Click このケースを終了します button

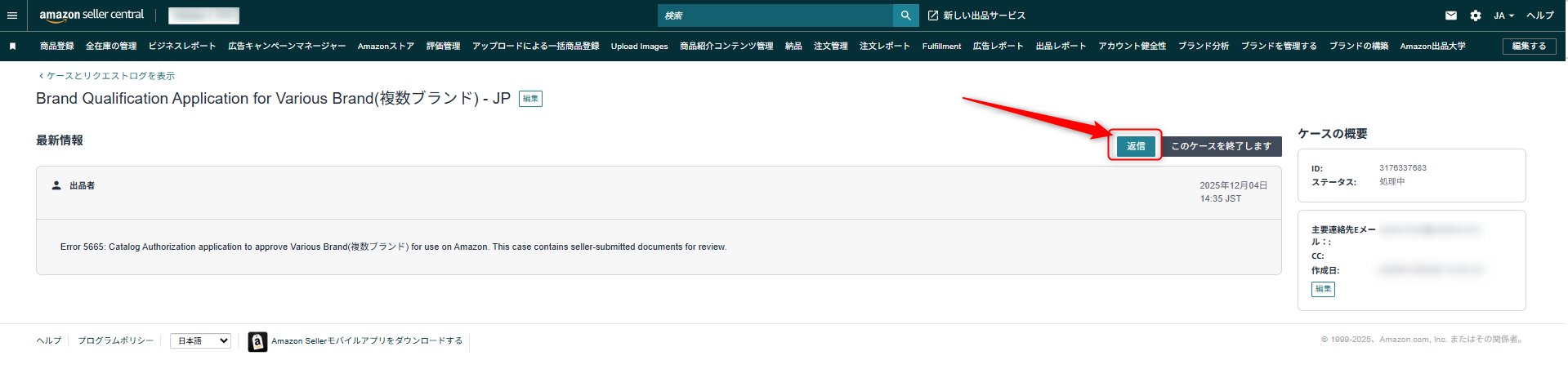coord(1221,146)
